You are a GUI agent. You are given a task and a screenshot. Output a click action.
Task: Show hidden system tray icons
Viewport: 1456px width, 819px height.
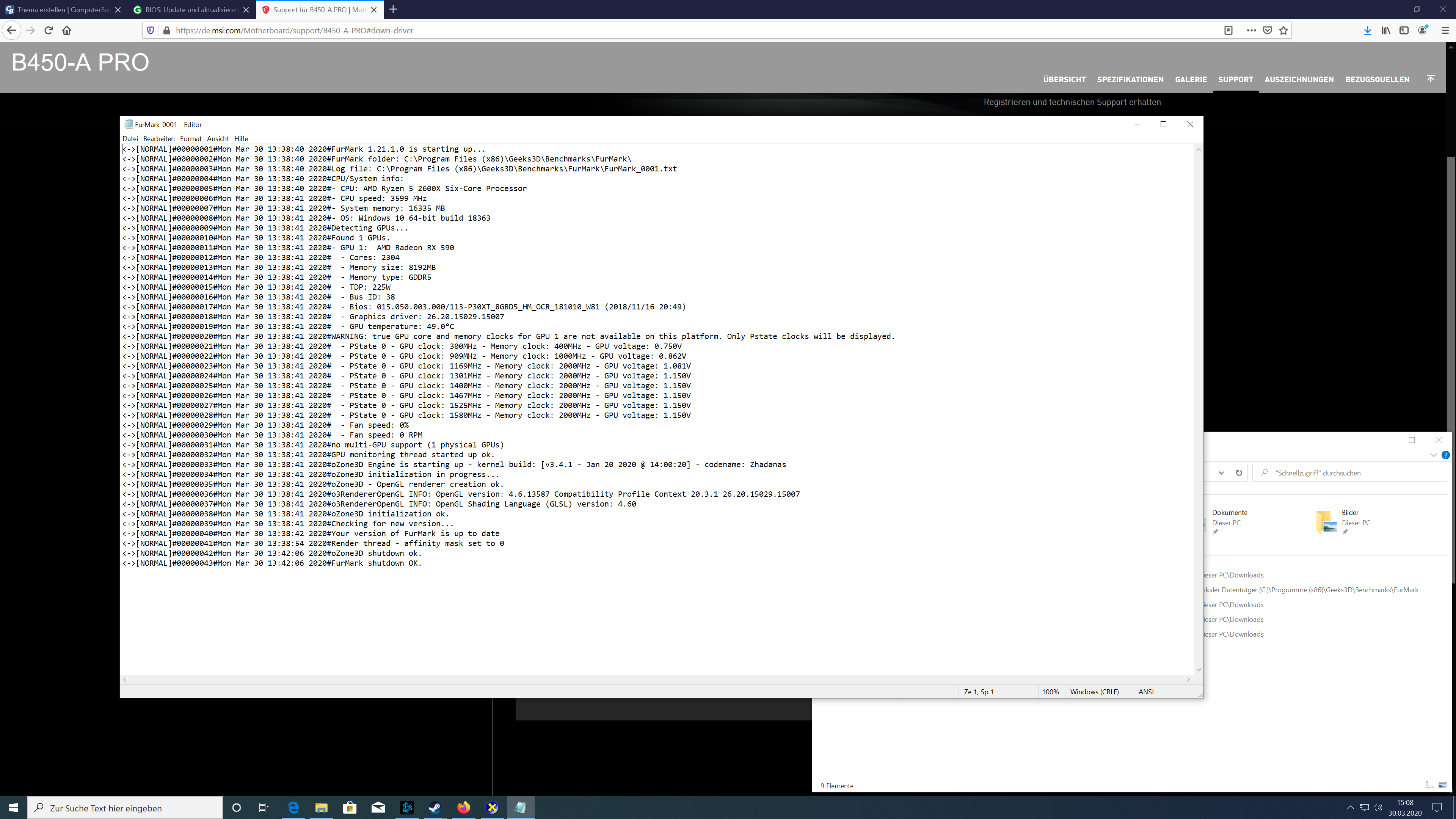(1350, 808)
